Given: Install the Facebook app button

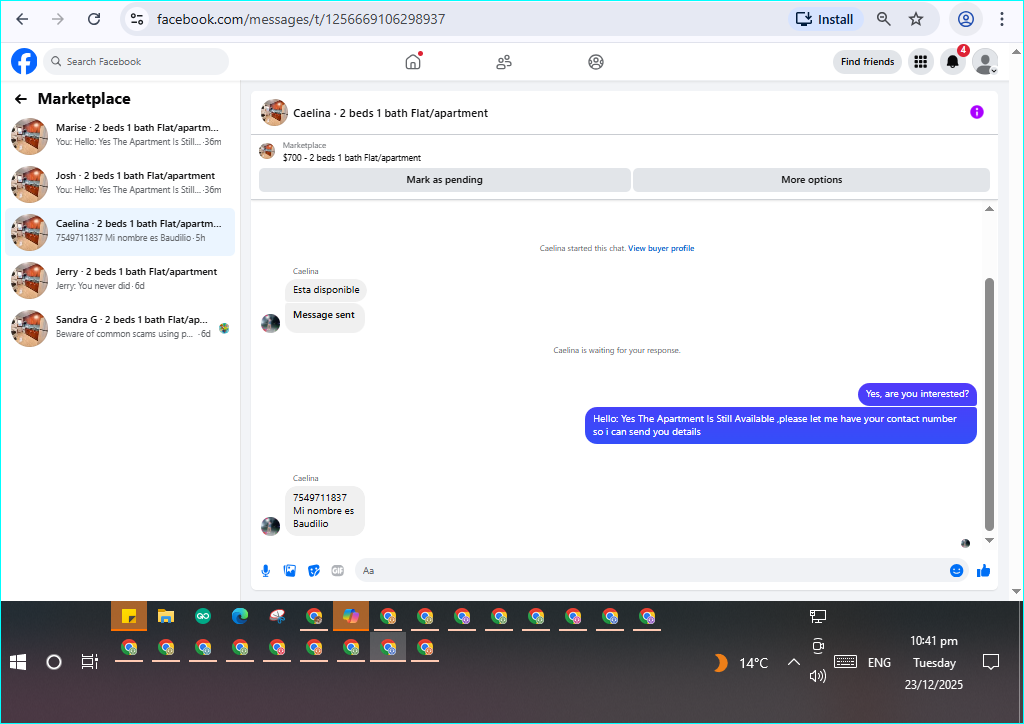Looking at the screenshot, I should coord(825,19).
